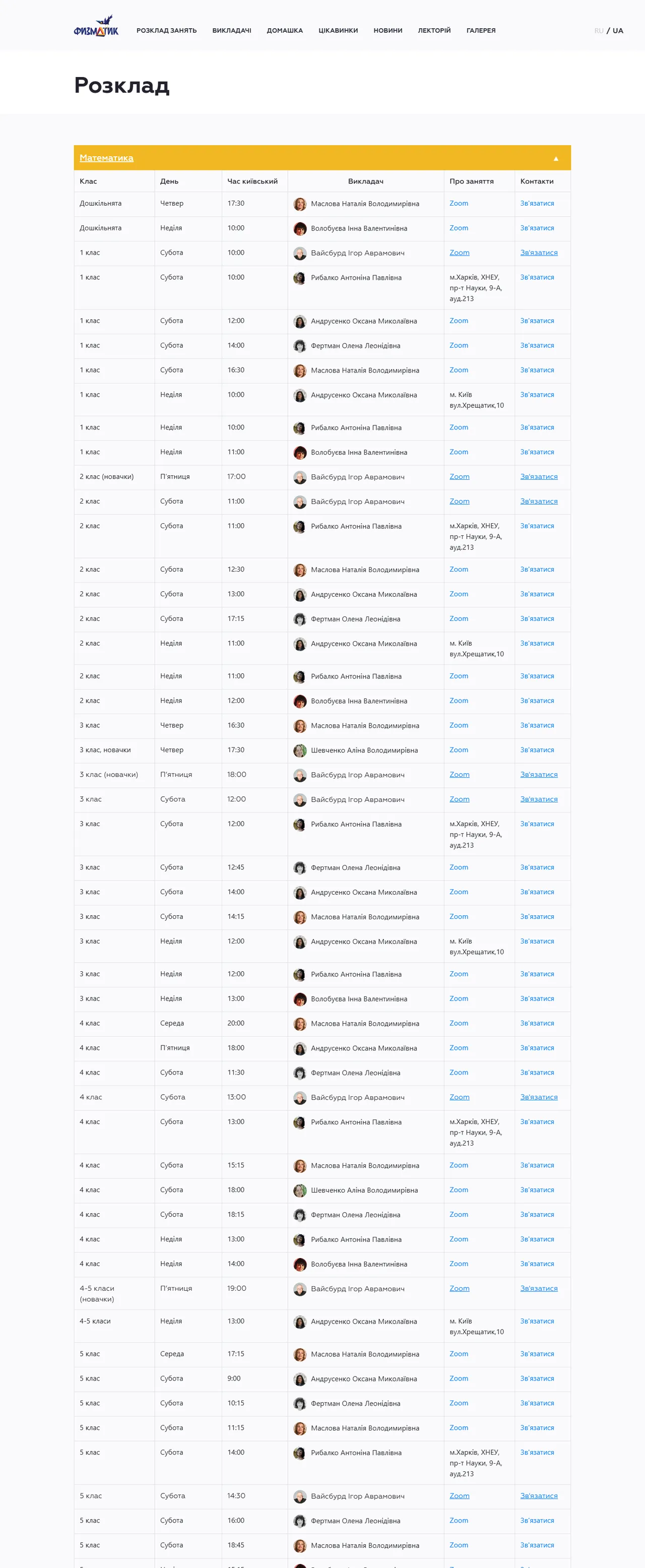This screenshot has height=1568, width=645.
Task: Click Маслова Наталія avatar in Дошкільнята Четвер row
Action: click(300, 204)
